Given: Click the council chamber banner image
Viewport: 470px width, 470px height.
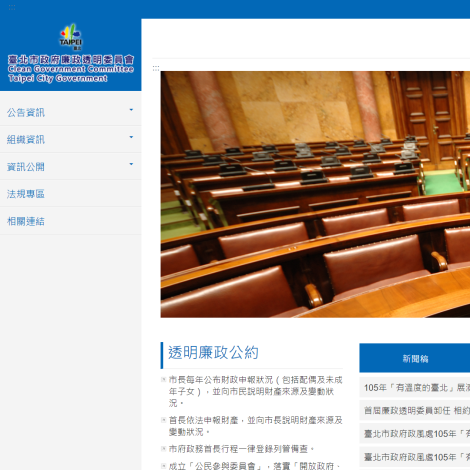Looking at the screenshot, I should point(315,194).
